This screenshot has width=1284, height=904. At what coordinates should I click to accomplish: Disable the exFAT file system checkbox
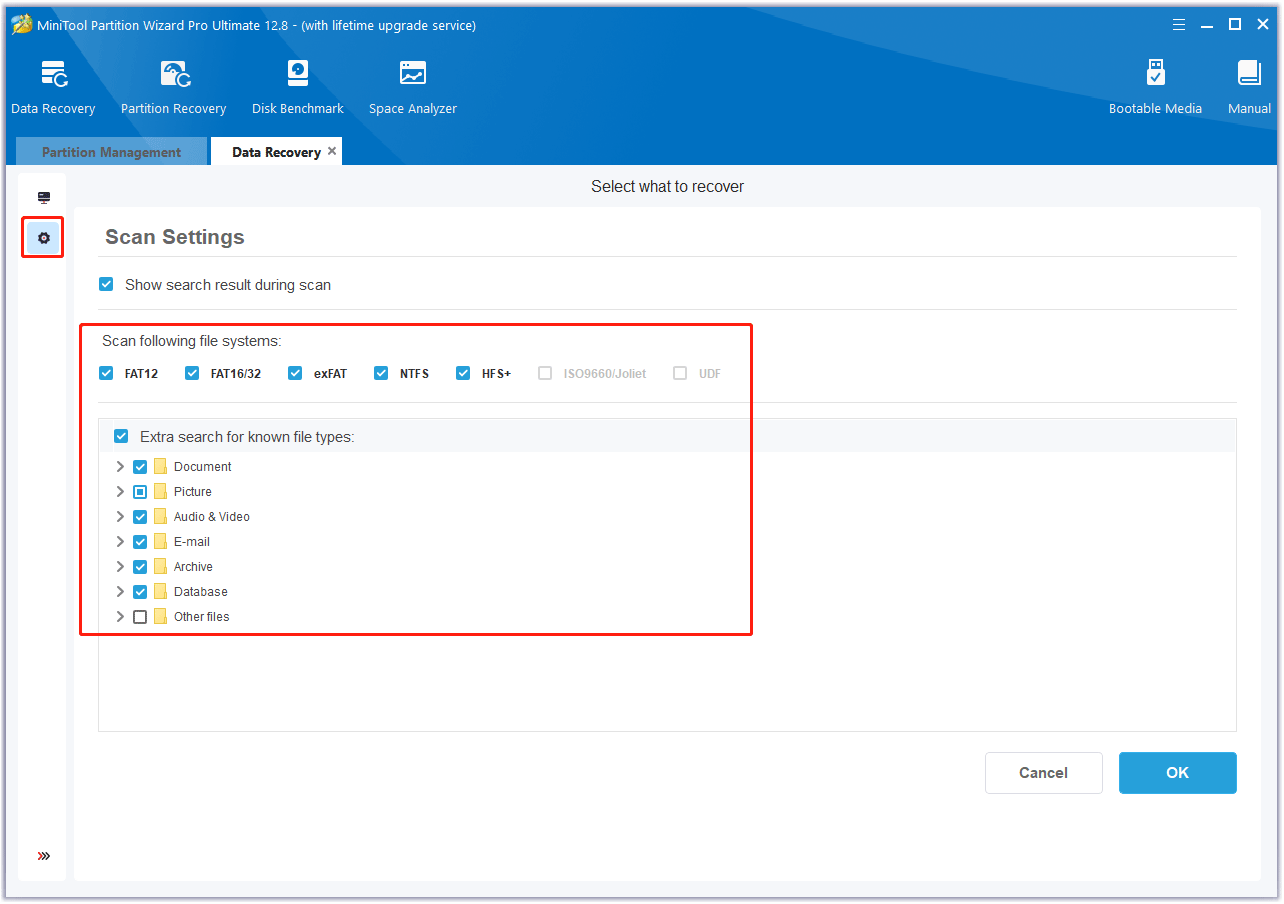pos(295,374)
